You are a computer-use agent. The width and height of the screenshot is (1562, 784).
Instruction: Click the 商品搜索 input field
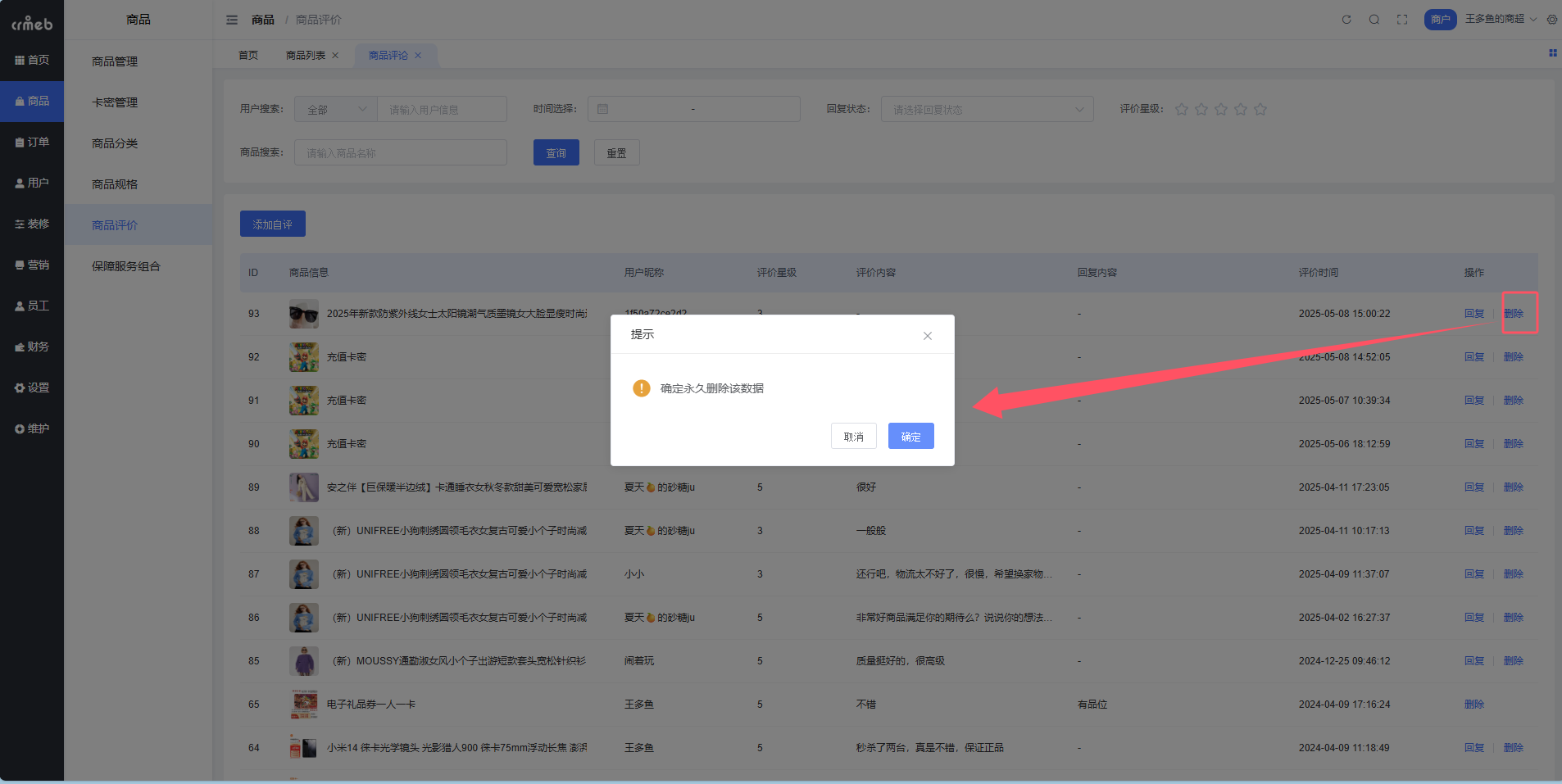400,153
